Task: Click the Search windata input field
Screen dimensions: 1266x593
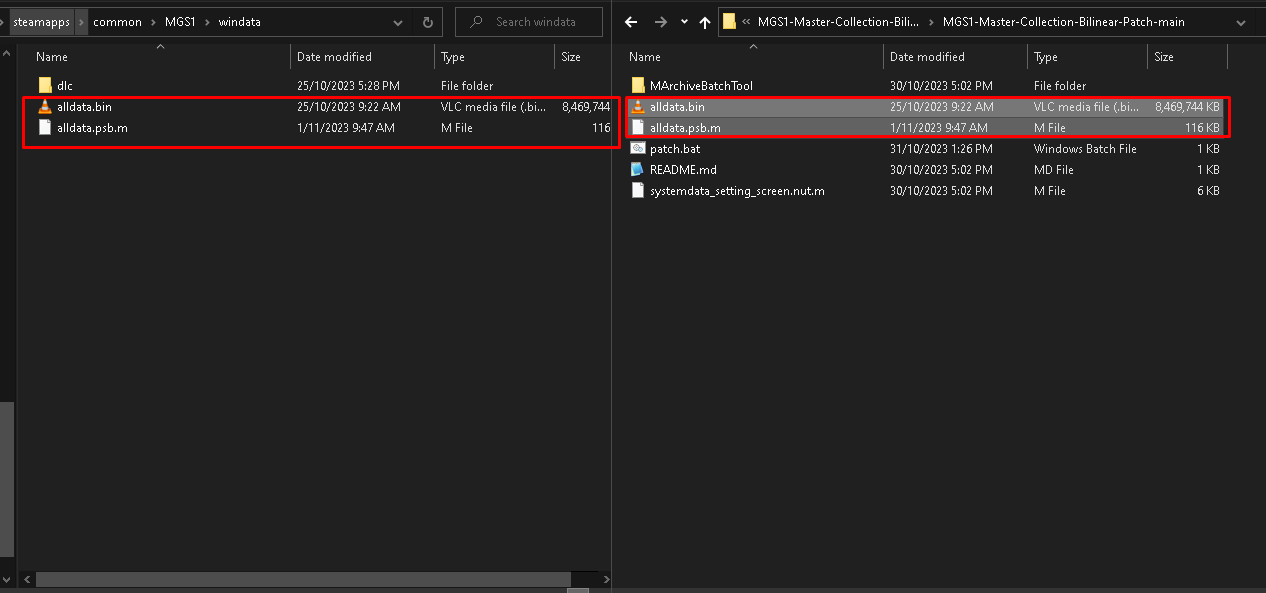Action: click(529, 22)
